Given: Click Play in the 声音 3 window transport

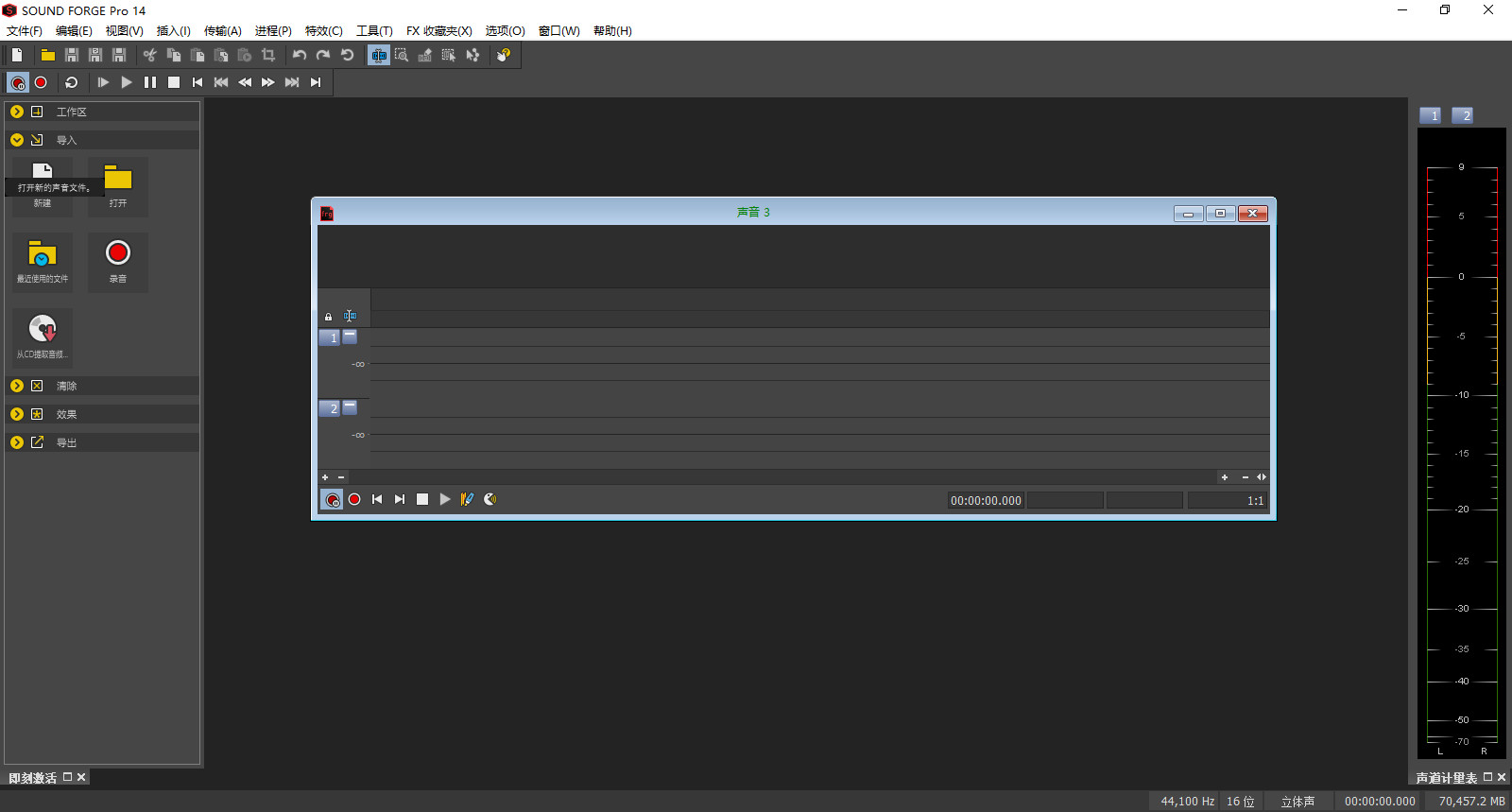Looking at the screenshot, I should [x=445, y=499].
